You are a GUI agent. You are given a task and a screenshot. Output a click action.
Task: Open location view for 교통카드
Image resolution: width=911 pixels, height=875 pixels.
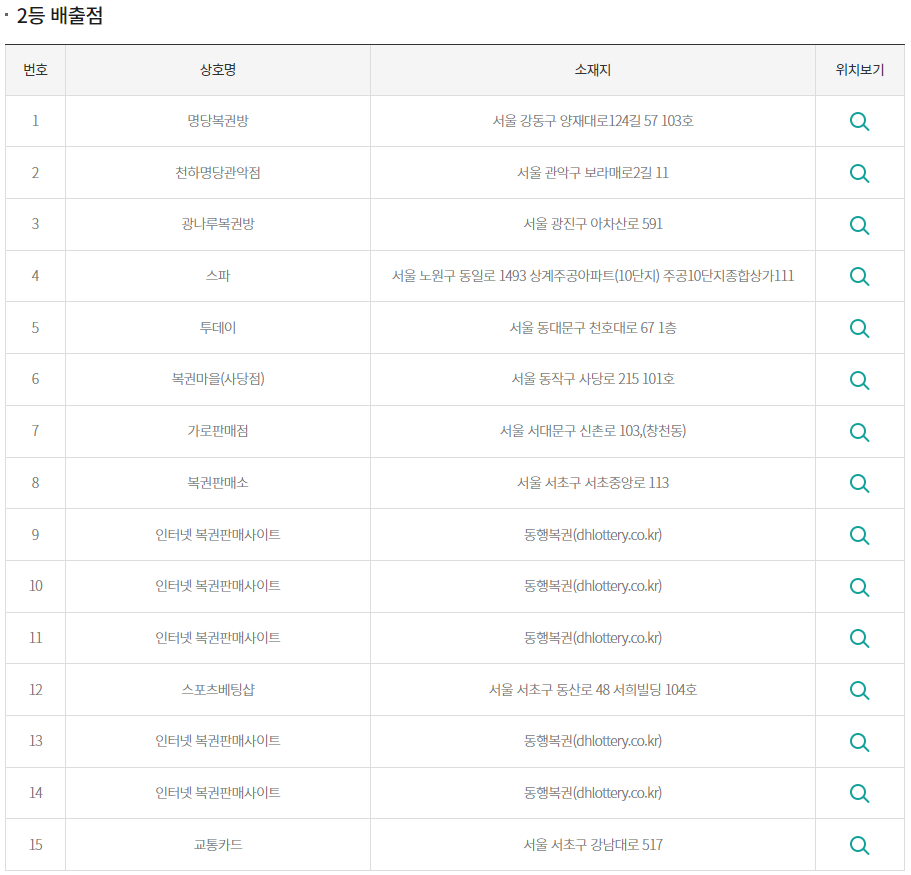(859, 845)
